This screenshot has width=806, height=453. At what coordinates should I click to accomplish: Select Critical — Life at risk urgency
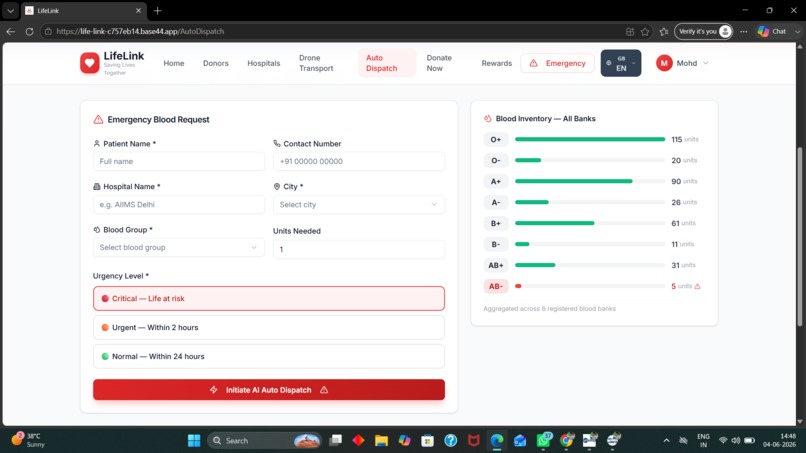tap(269, 298)
